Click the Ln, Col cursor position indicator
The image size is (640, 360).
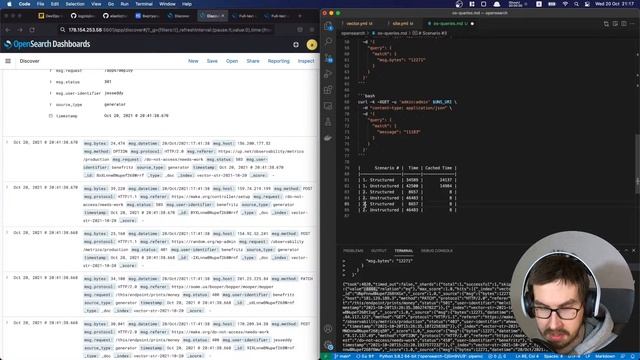[x=527, y=356]
